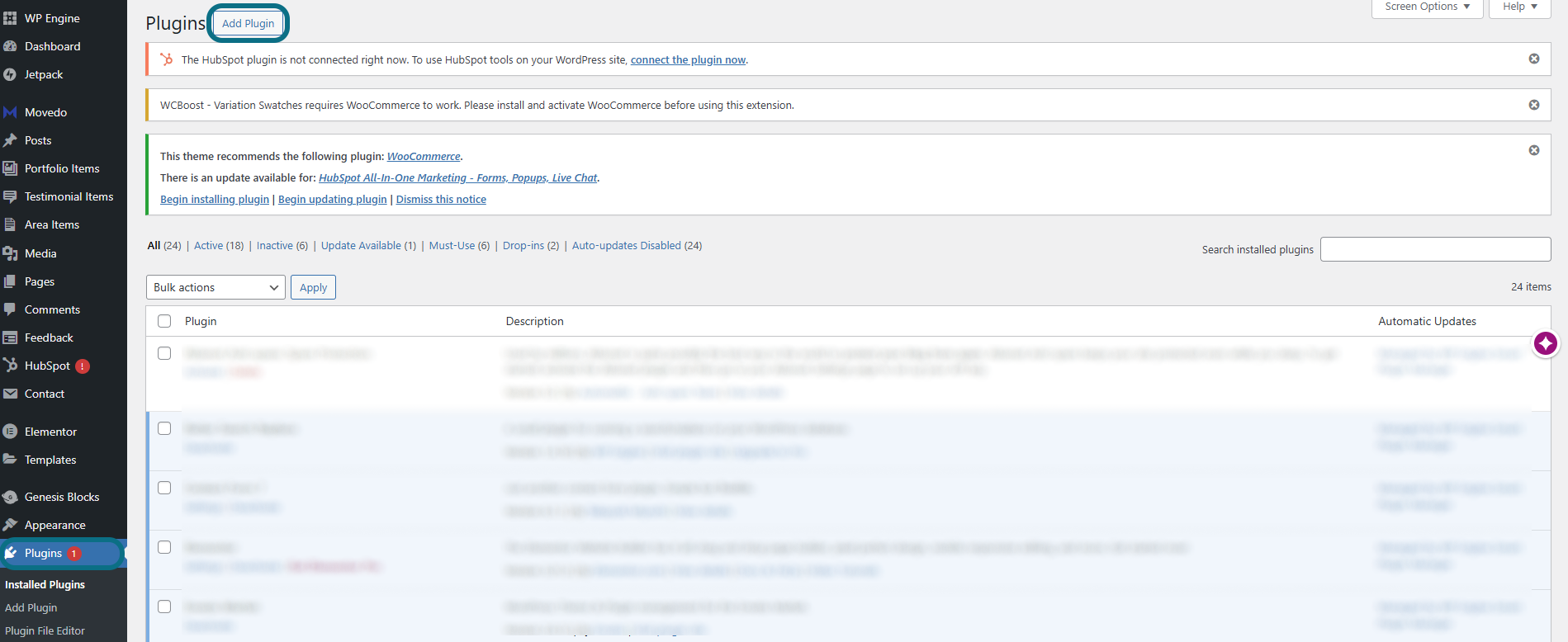Click the Movedo M icon
Screen dimensions: 1568x642
(10, 112)
